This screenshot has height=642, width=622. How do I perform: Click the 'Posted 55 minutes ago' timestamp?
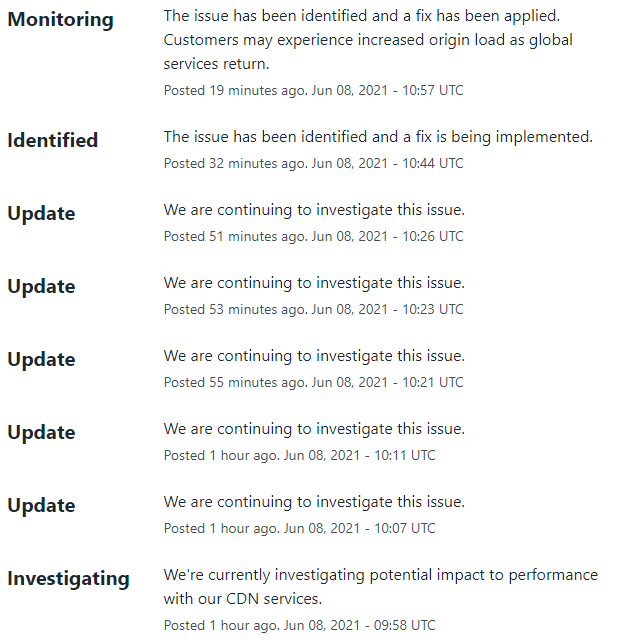pyautogui.click(x=313, y=382)
